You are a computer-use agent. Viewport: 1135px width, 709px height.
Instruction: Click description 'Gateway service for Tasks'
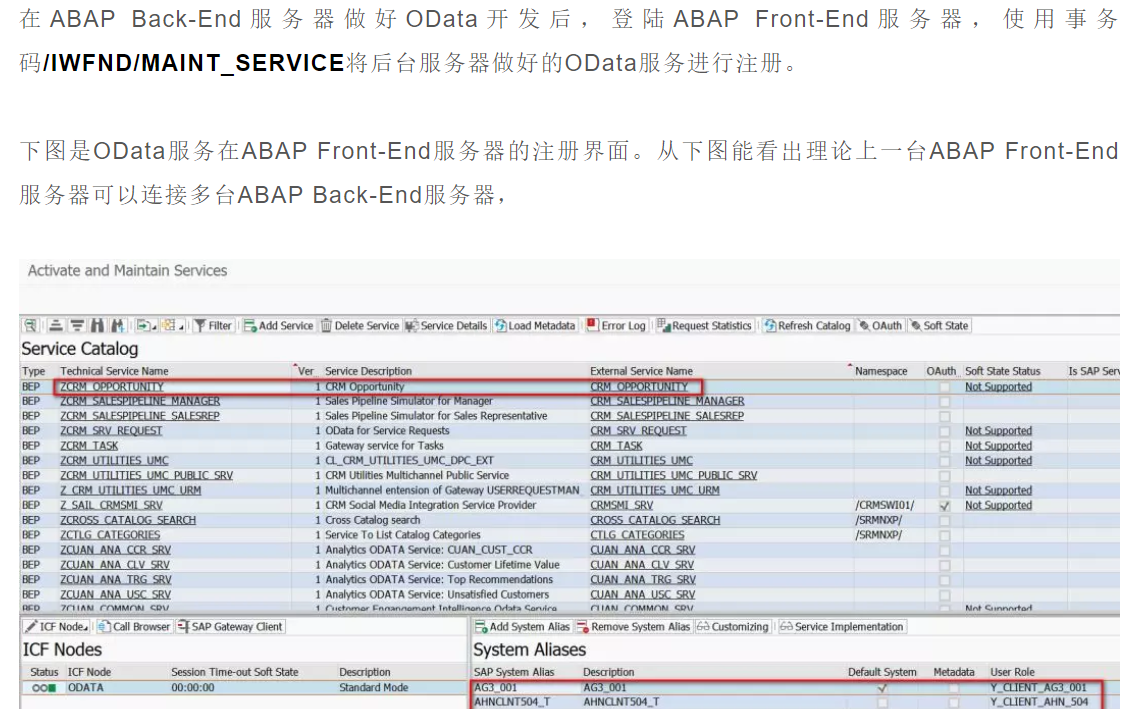[x=384, y=445]
